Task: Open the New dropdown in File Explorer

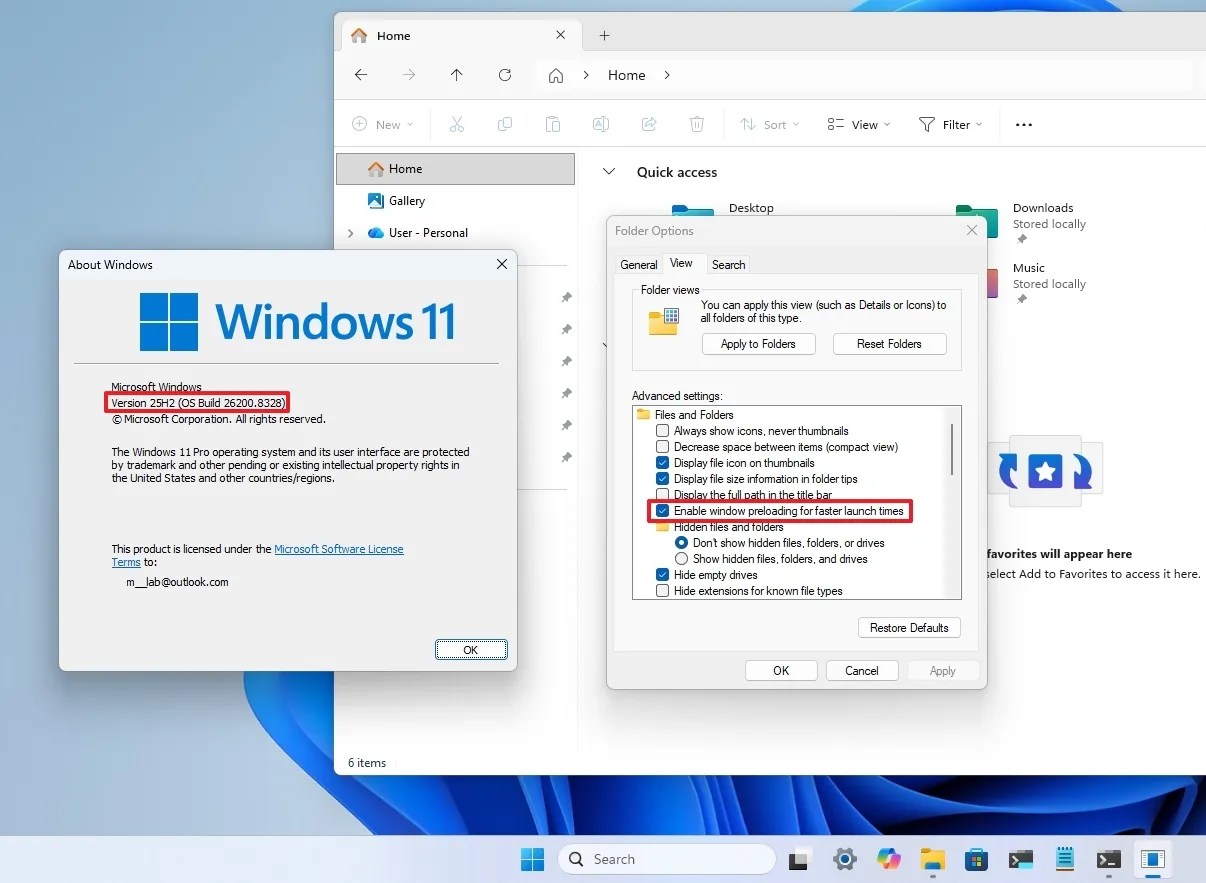Action: coord(382,125)
